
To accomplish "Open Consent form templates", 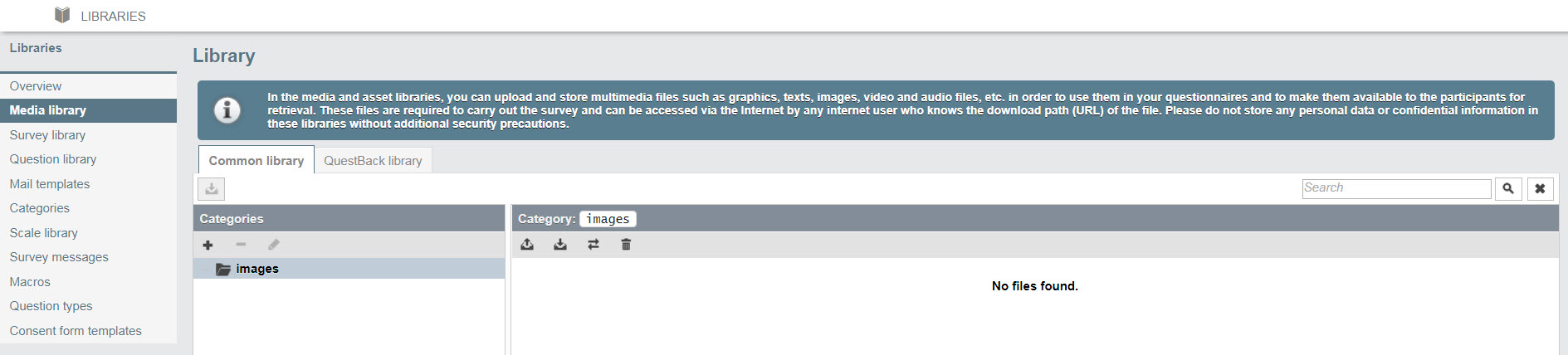I will 76,331.
